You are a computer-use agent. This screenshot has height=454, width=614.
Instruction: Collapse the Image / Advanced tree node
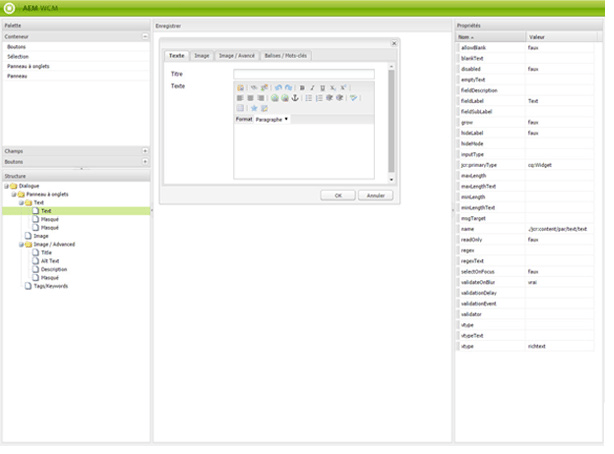[21, 244]
